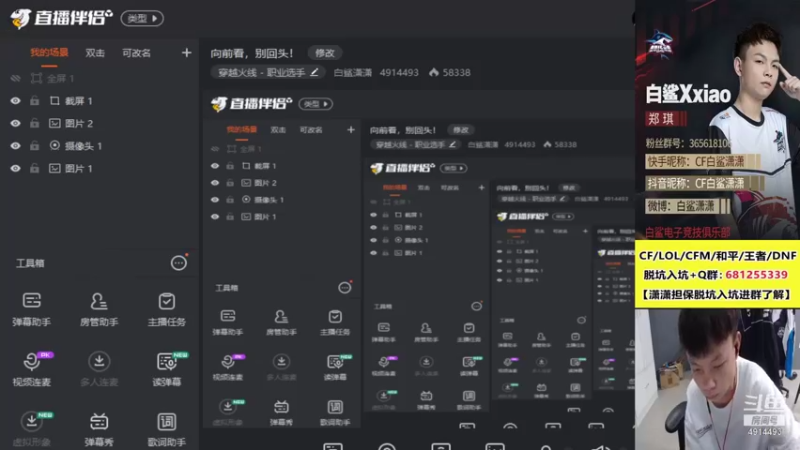
Task: Click the 白鲨Xxiao profile banner image
Action: [717, 120]
